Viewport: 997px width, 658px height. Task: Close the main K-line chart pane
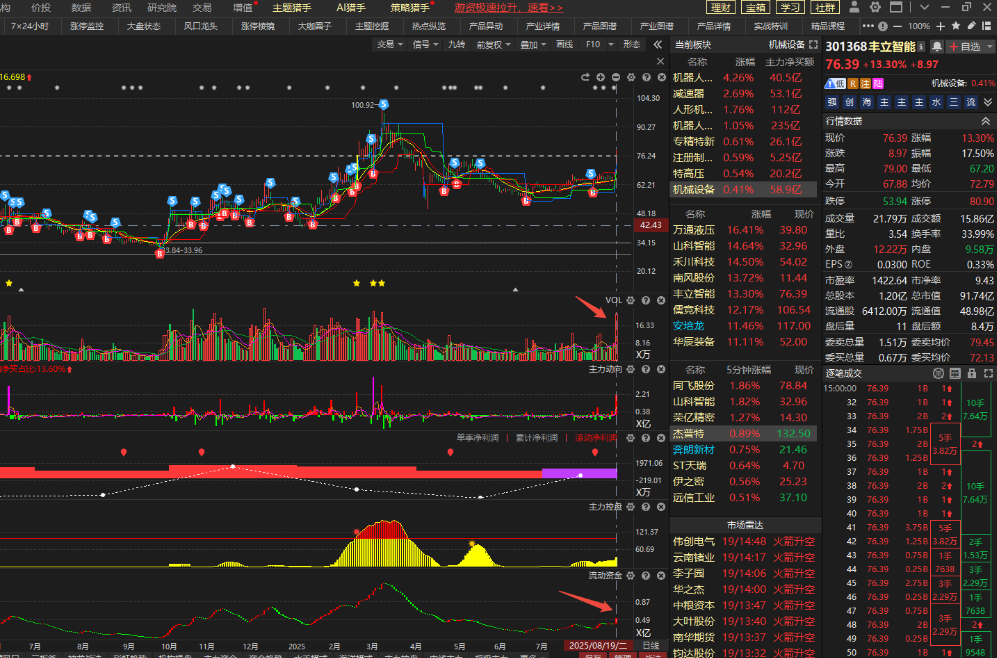[x=661, y=77]
